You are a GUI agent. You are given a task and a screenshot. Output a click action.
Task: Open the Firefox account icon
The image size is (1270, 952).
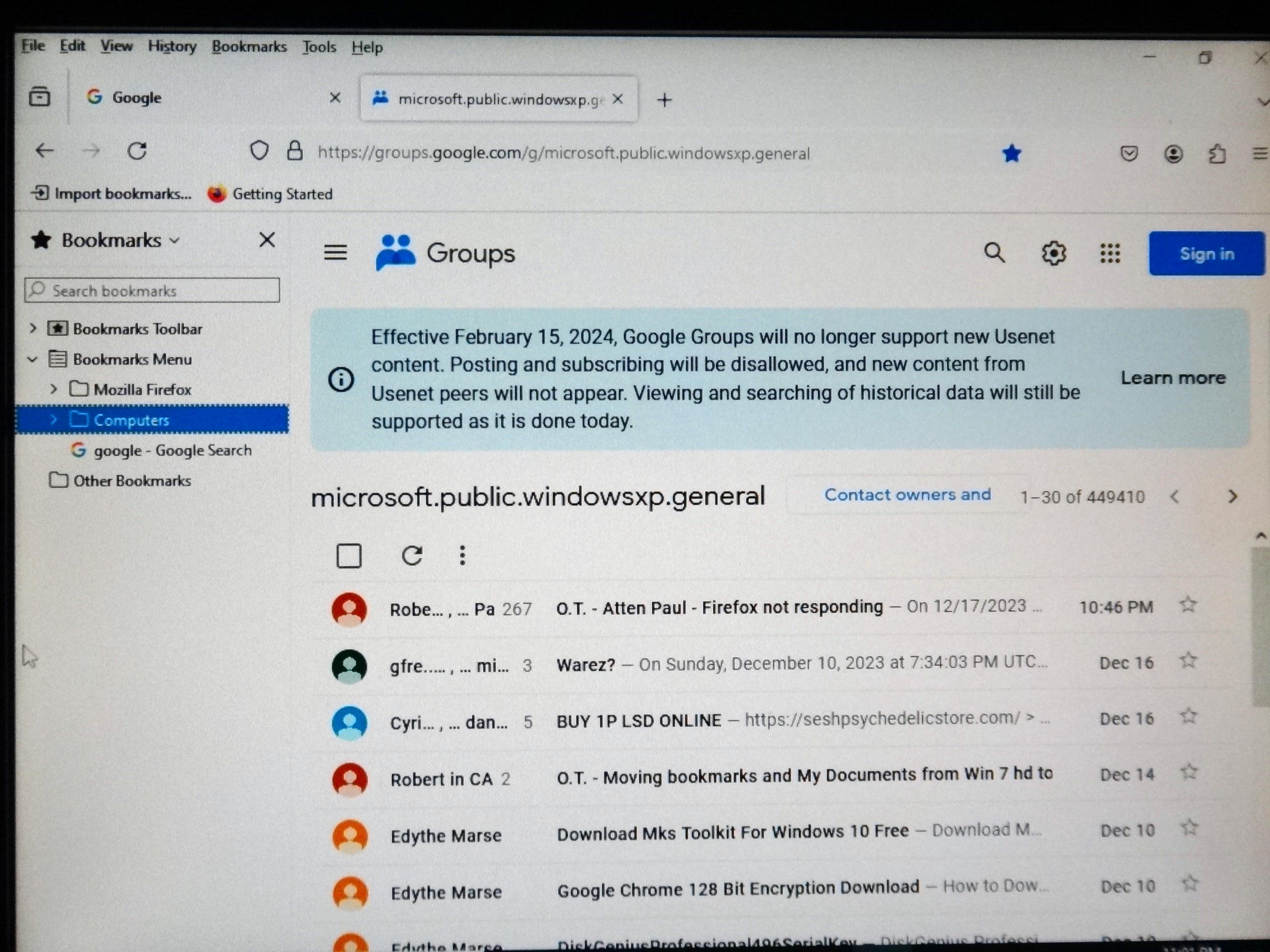[1173, 154]
